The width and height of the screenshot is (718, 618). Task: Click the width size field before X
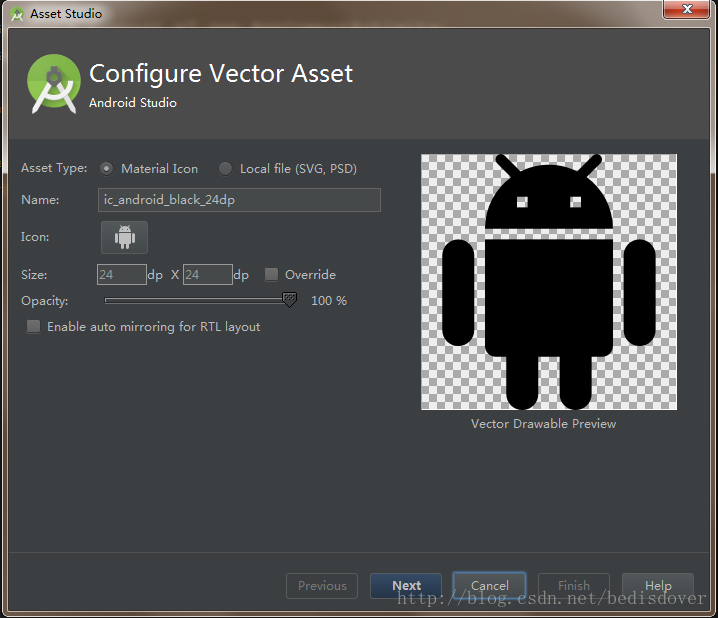[122, 275]
